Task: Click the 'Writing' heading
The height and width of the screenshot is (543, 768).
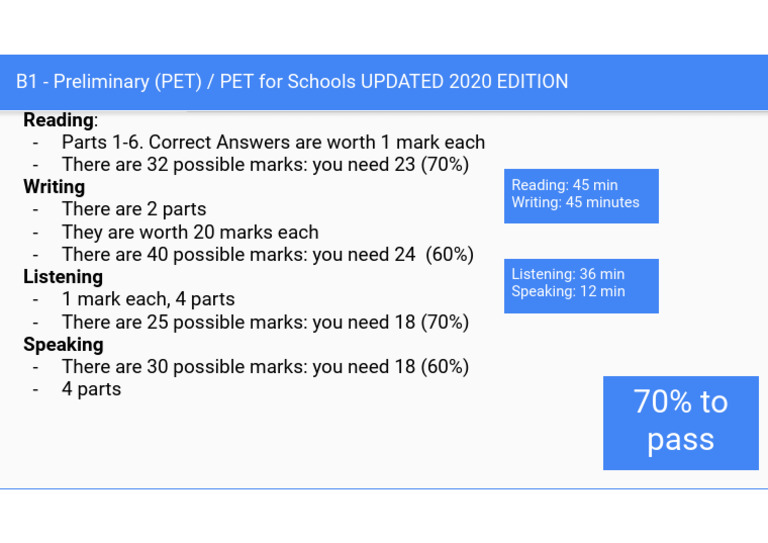Action: coord(54,187)
